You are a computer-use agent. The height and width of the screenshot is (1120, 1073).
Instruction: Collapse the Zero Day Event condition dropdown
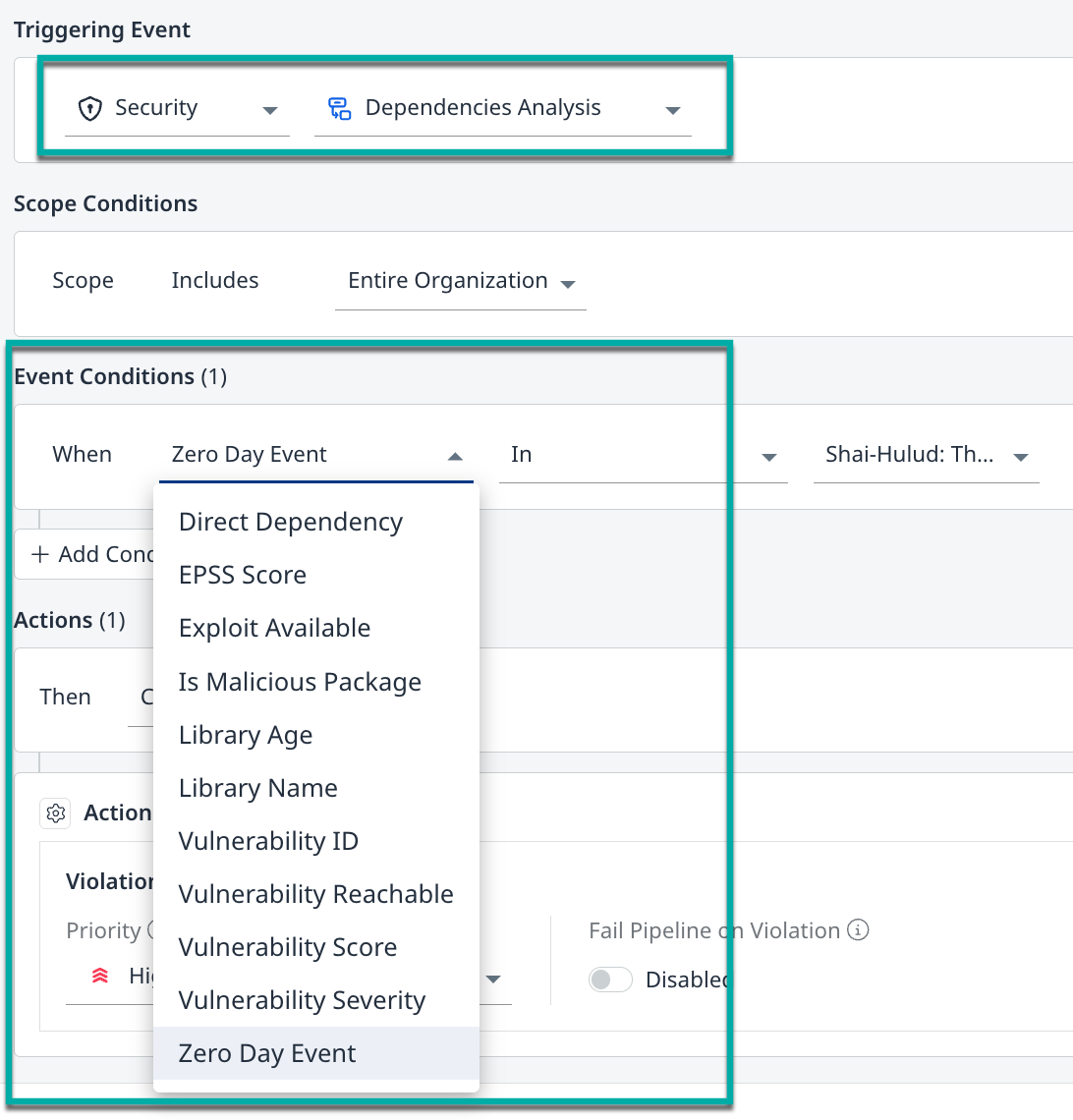tap(454, 457)
